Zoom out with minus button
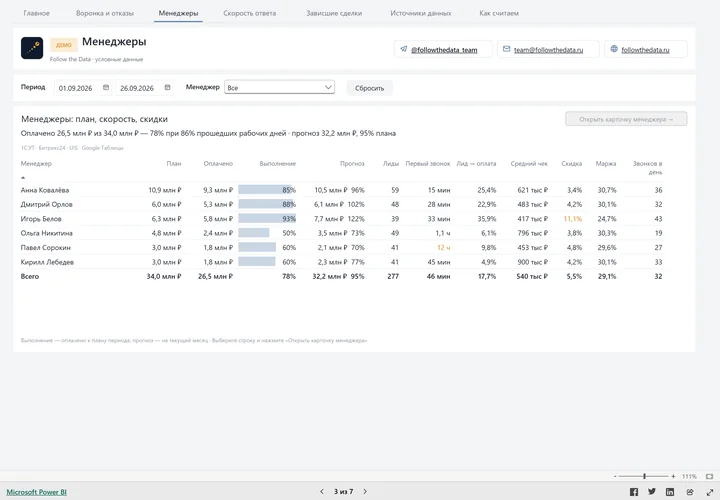Screen dimensions: 720x500 [615, 477]
